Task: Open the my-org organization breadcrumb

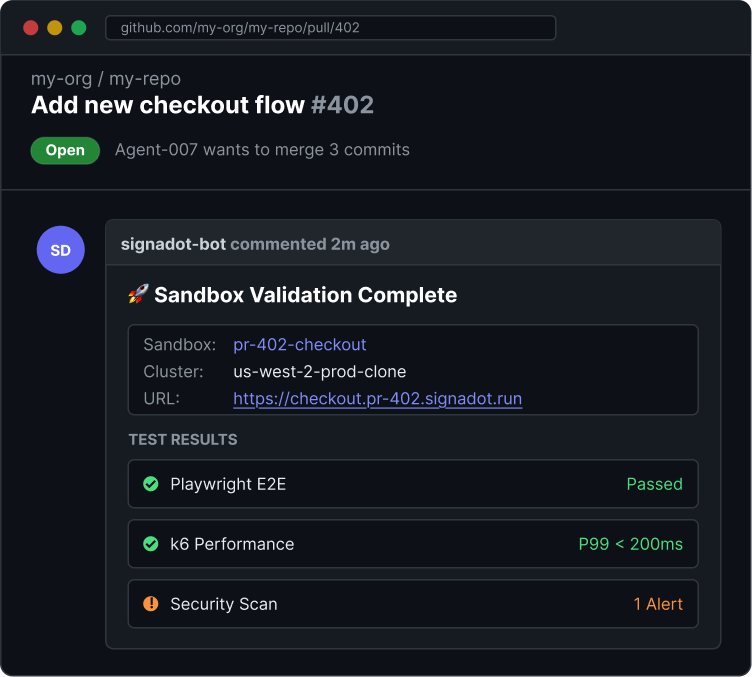Action: coord(61,79)
